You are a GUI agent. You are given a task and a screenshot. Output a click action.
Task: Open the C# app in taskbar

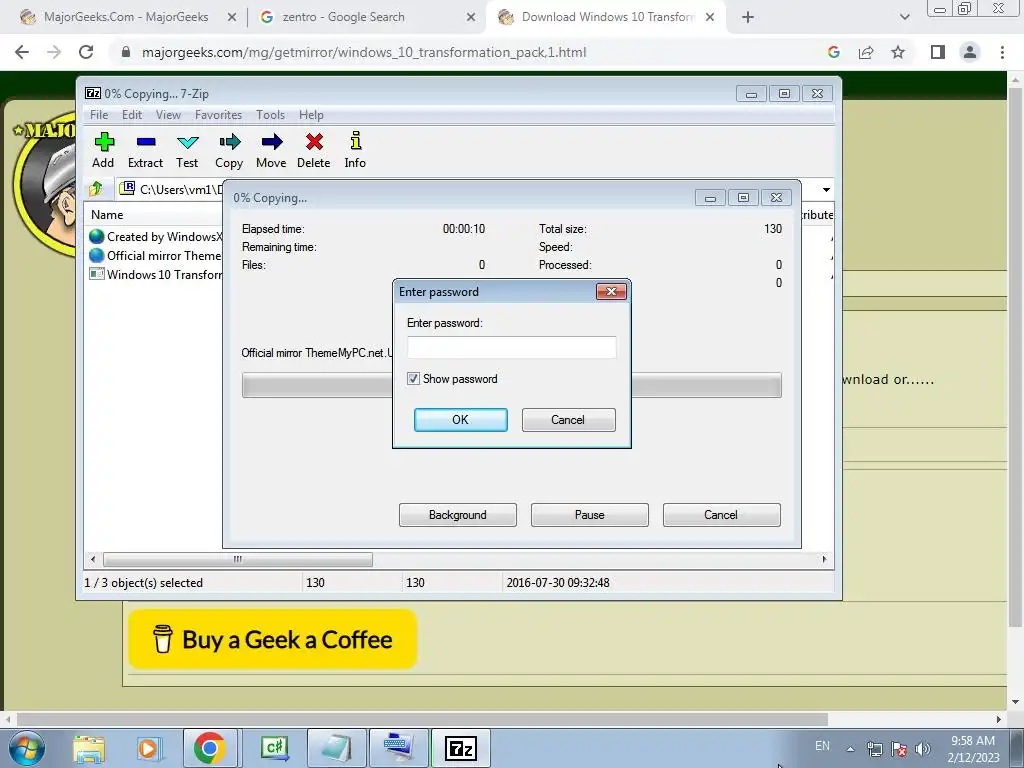[274, 748]
